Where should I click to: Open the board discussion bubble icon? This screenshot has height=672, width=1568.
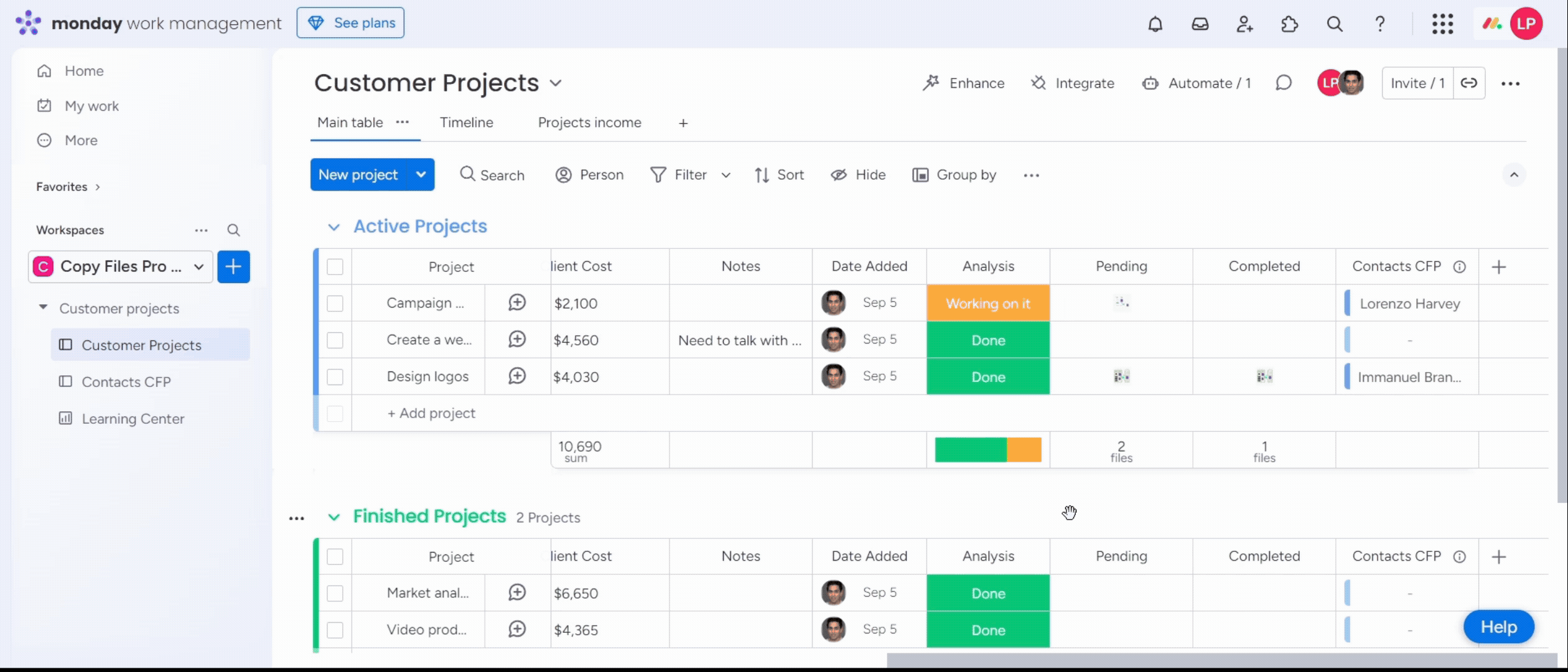coord(1283,83)
